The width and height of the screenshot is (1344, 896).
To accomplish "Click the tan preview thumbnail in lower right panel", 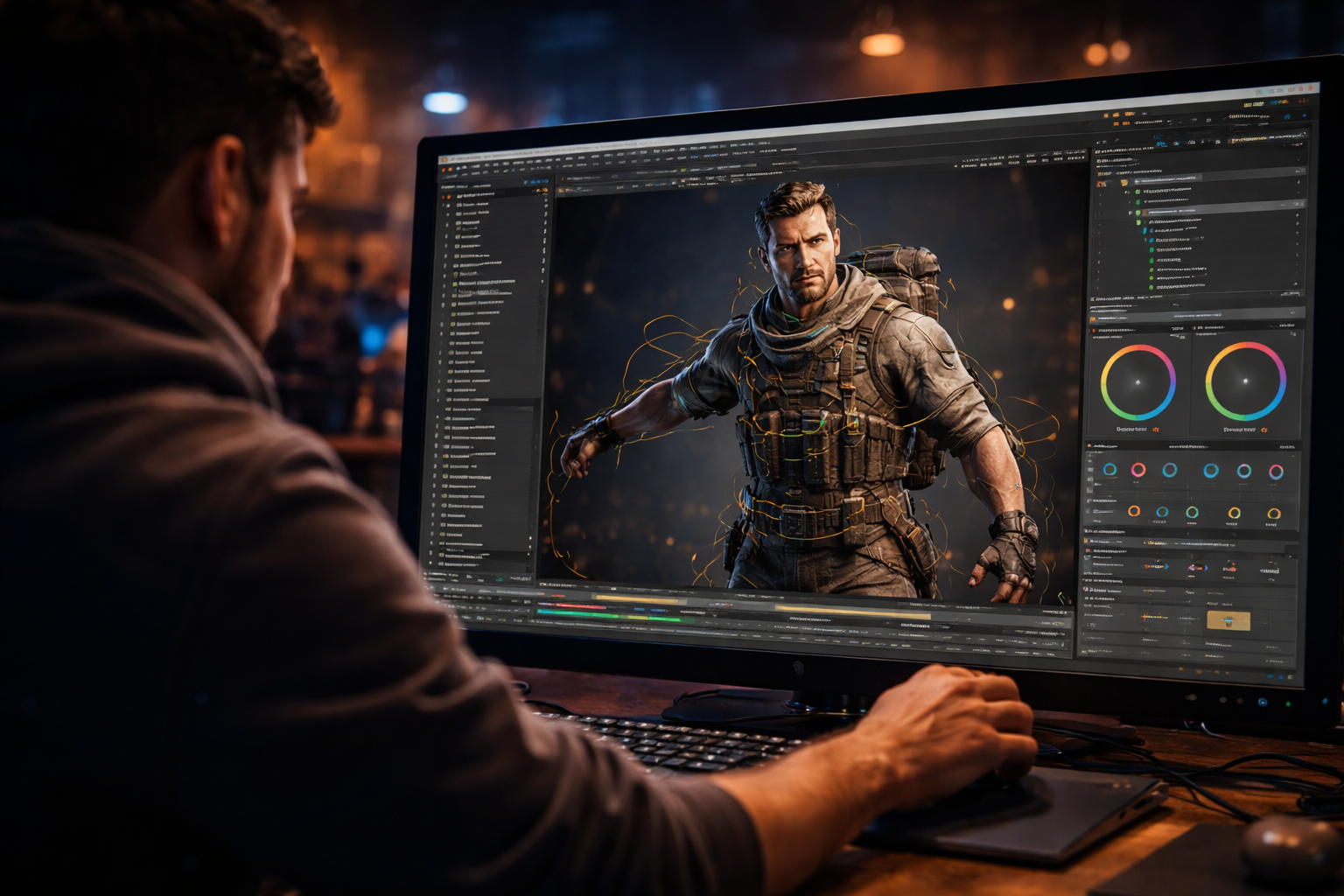I will [x=1228, y=621].
